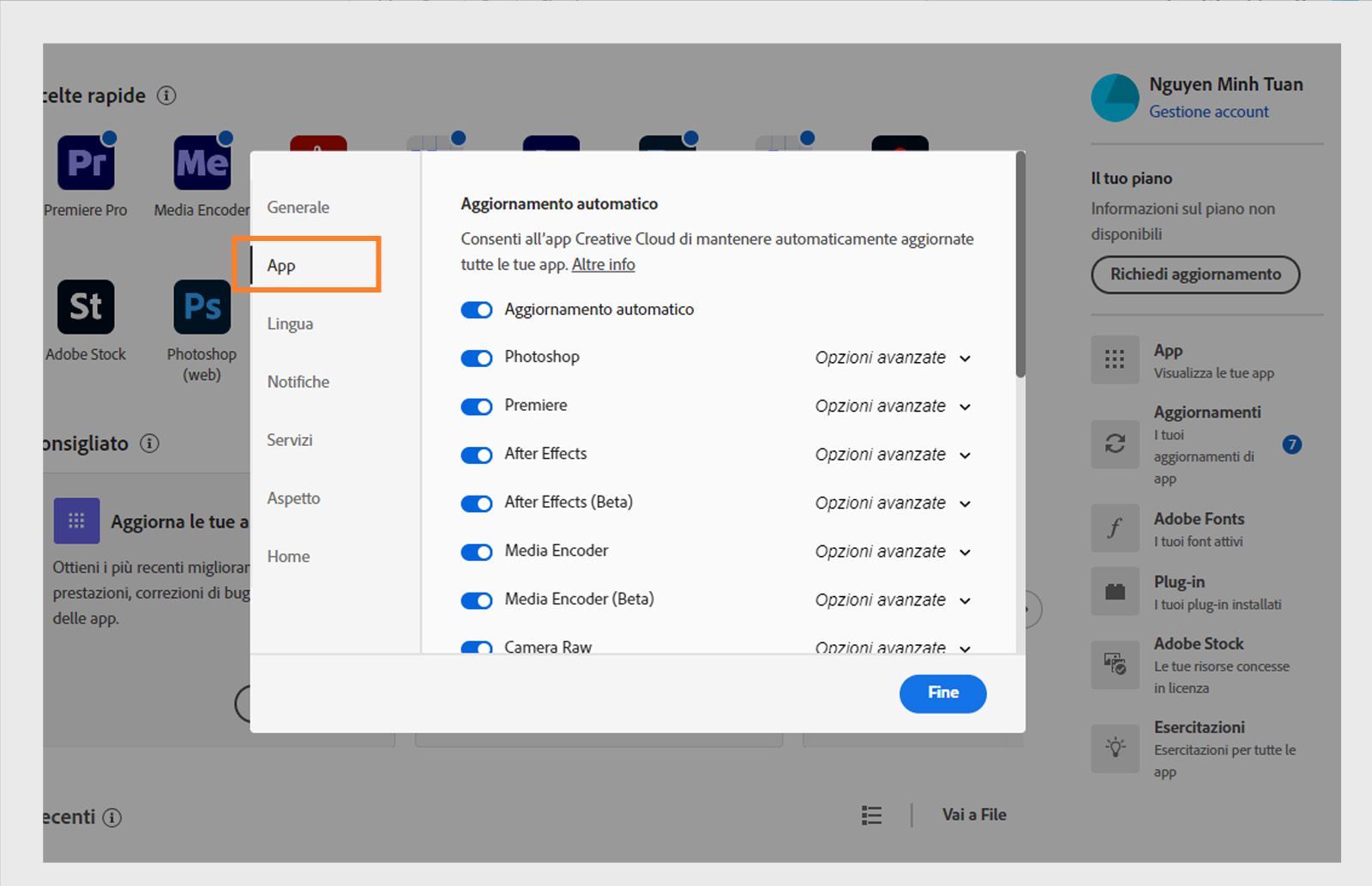Viewport: 1372px width, 886px height.
Task: Open Adobe Fonts via its sidebar icon
Action: tap(1114, 527)
